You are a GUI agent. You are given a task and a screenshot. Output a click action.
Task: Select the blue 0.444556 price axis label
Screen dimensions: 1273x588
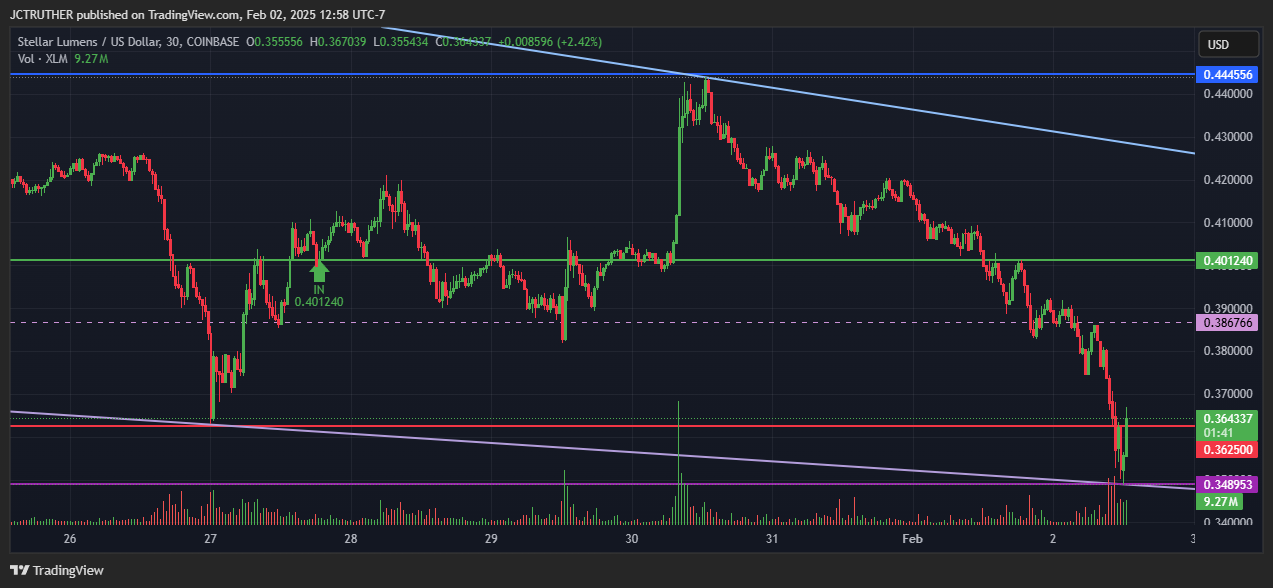click(1227, 75)
